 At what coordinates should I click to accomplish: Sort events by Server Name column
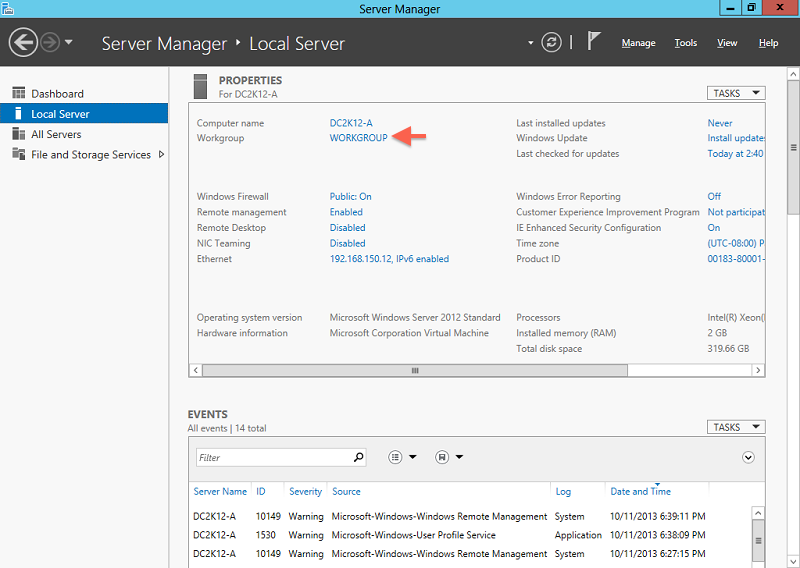[x=220, y=491]
